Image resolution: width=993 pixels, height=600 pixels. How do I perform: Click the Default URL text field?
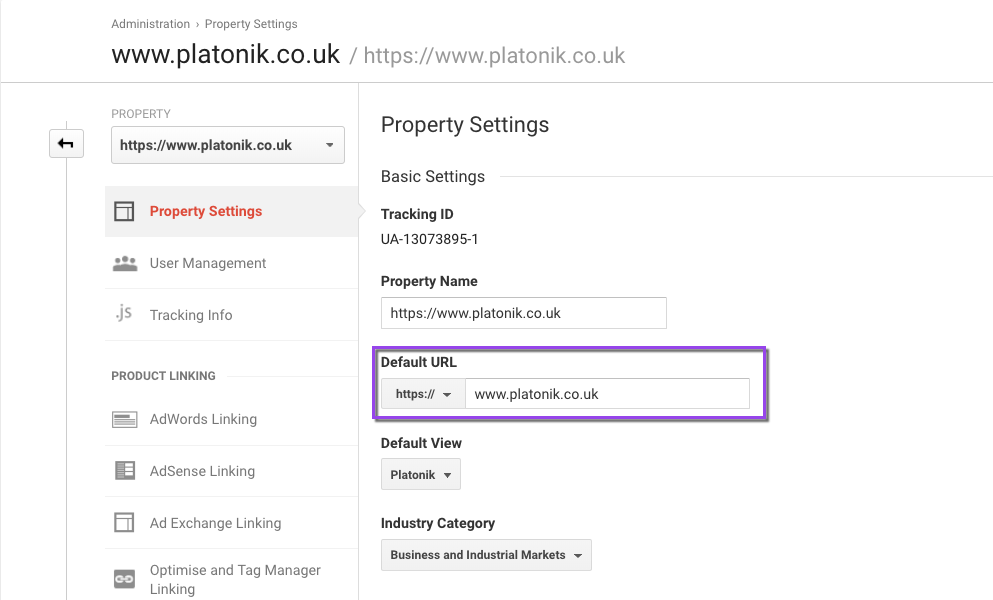click(x=606, y=394)
